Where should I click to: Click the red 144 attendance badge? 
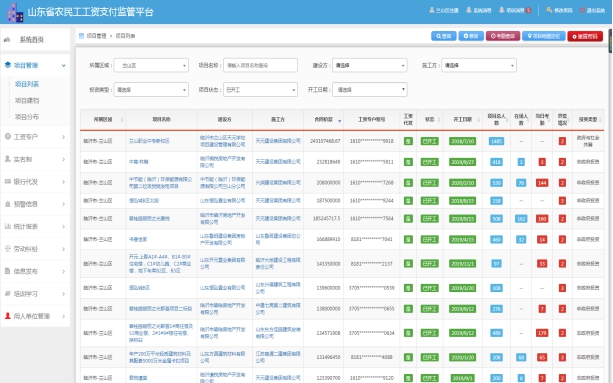pos(542,183)
